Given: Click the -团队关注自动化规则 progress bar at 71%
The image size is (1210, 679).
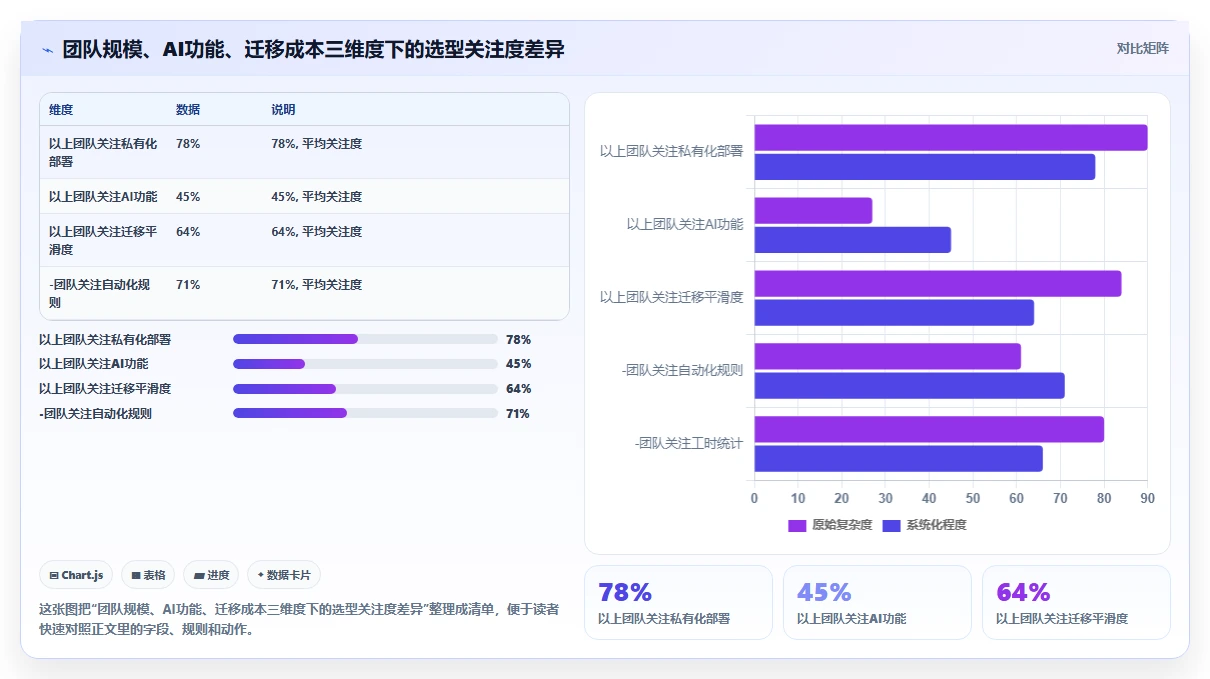Looking at the screenshot, I should pyautogui.click(x=365, y=413).
